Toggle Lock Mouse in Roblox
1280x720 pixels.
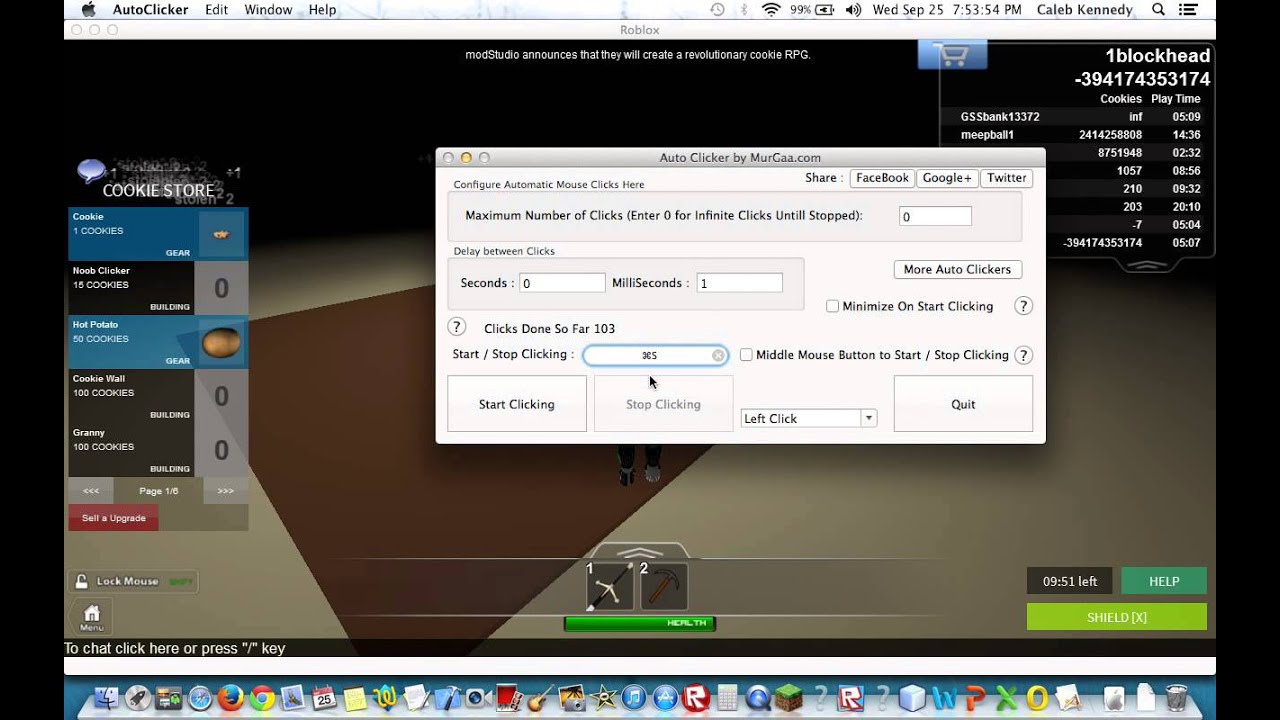coord(132,581)
